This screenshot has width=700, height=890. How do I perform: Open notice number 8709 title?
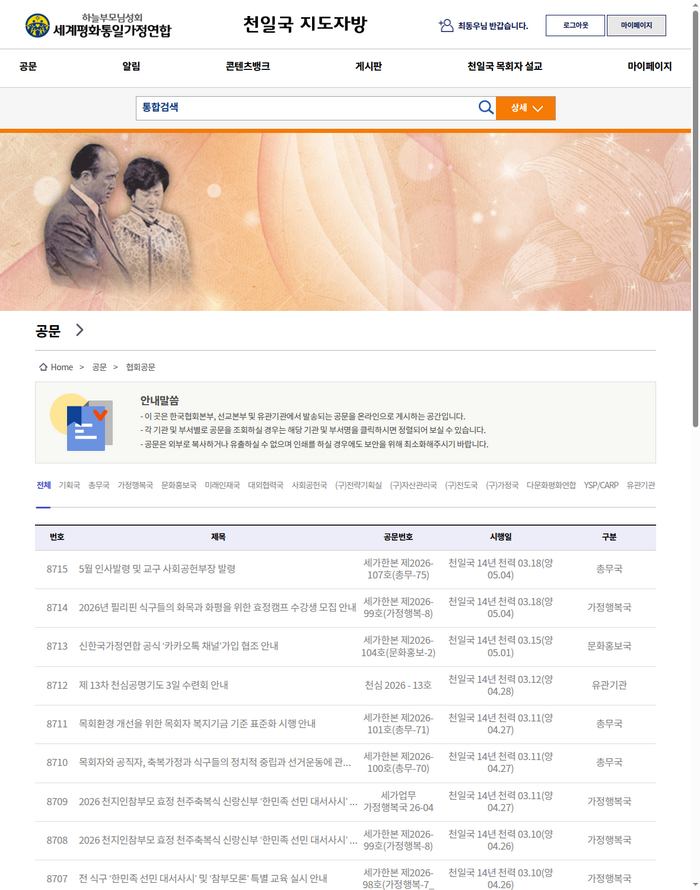coord(218,801)
